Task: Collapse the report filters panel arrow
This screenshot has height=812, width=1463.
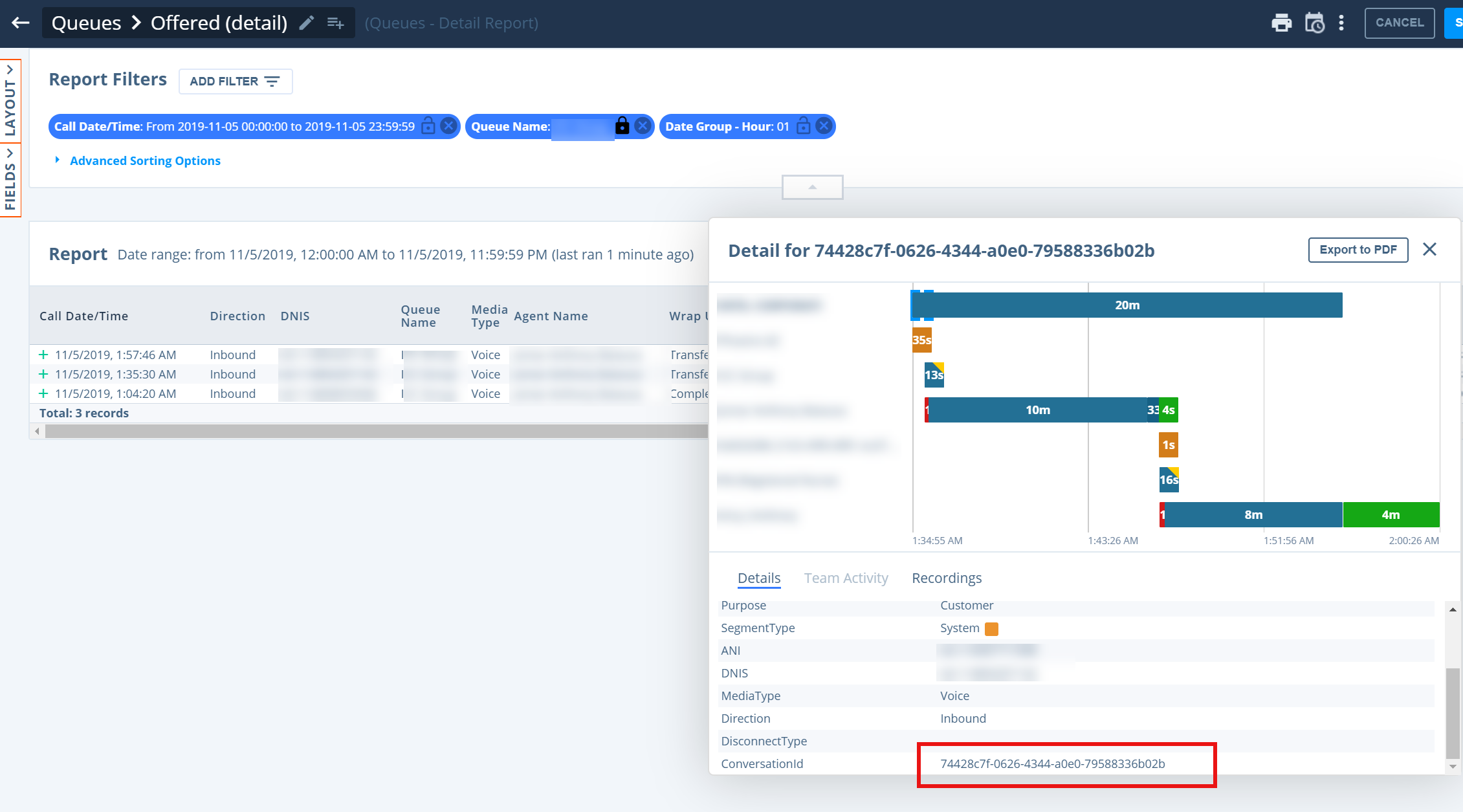Action: tap(812, 187)
